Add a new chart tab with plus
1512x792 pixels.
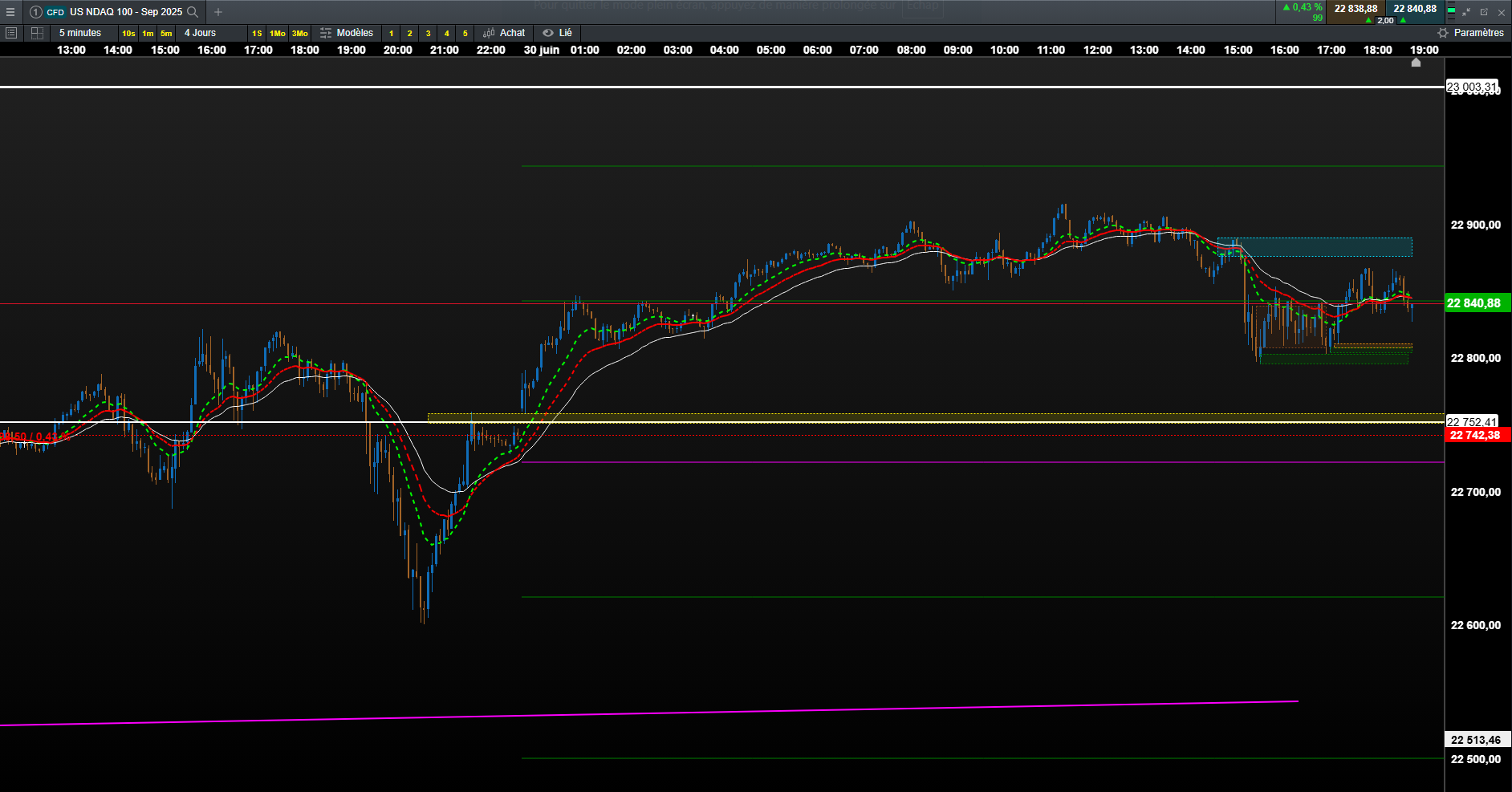(218, 12)
